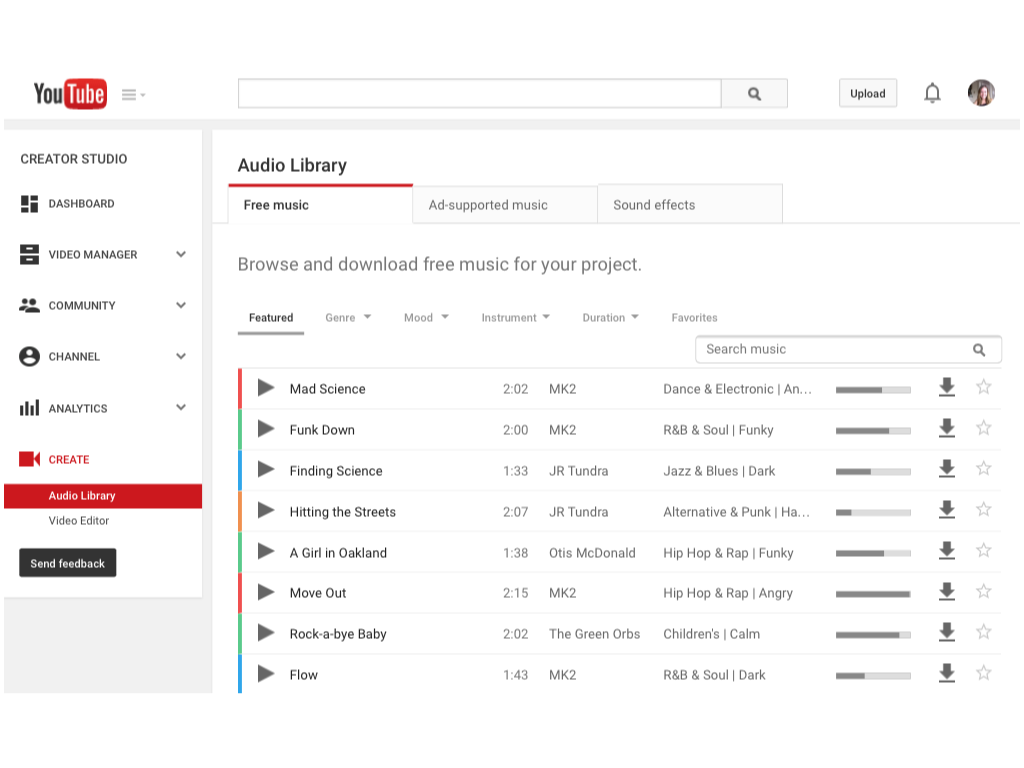The width and height of the screenshot is (1024, 768).
Task: Switch to the Sound effects tab
Action: (690, 204)
